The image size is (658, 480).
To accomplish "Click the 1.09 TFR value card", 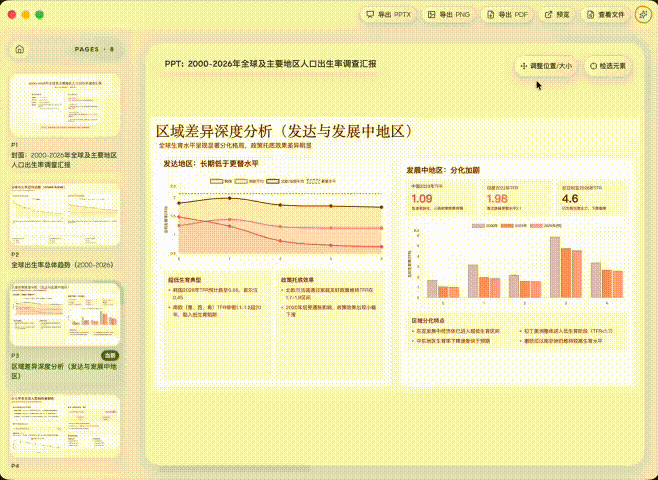I will click(442, 198).
